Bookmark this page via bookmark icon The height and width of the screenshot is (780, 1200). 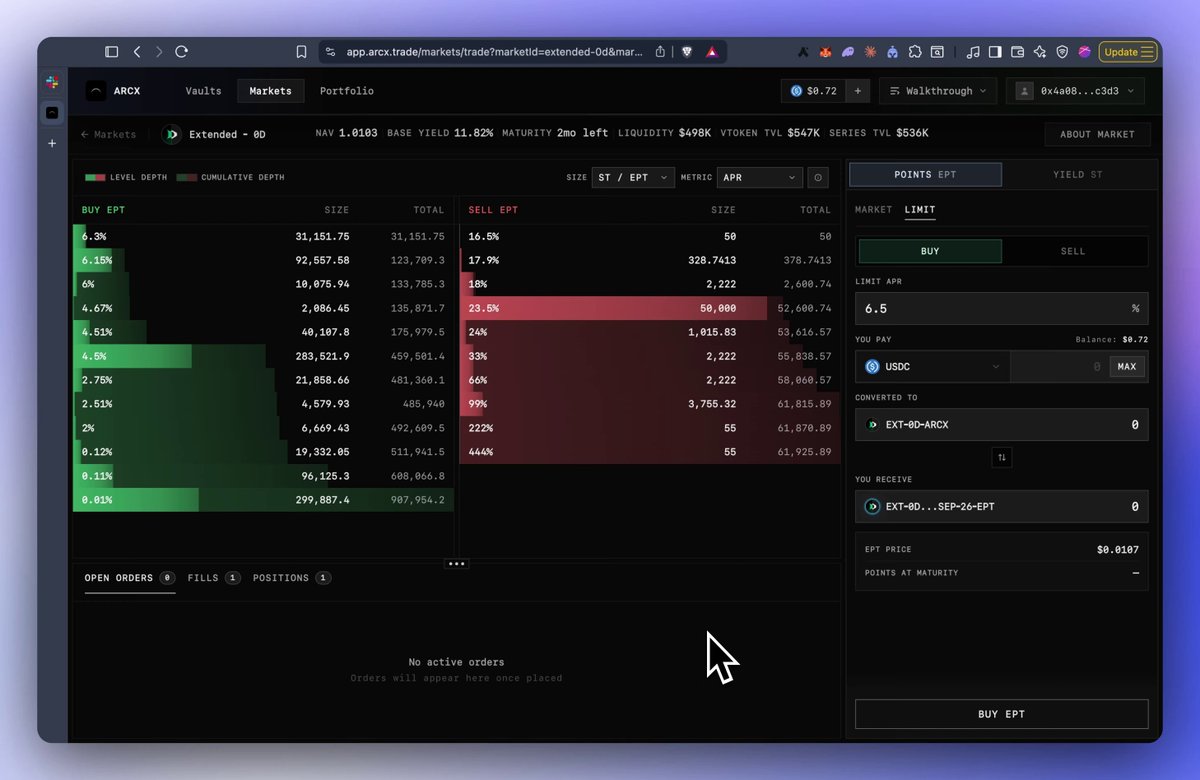coord(301,52)
